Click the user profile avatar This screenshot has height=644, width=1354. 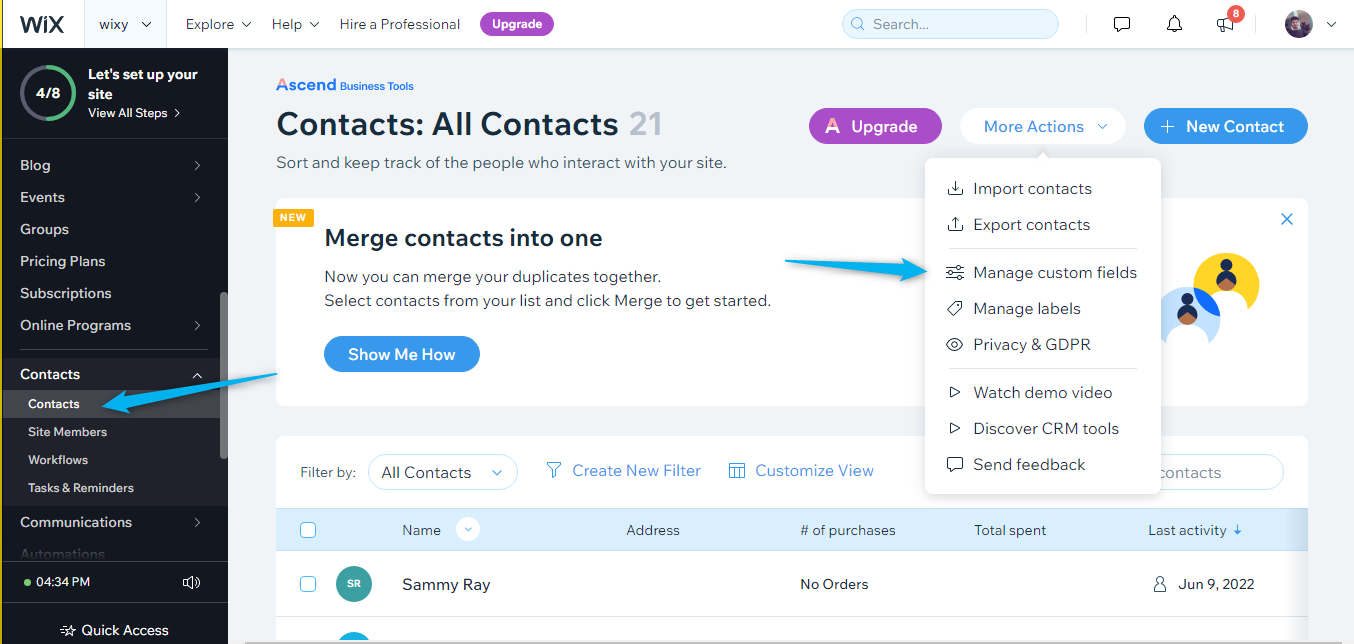(1299, 24)
